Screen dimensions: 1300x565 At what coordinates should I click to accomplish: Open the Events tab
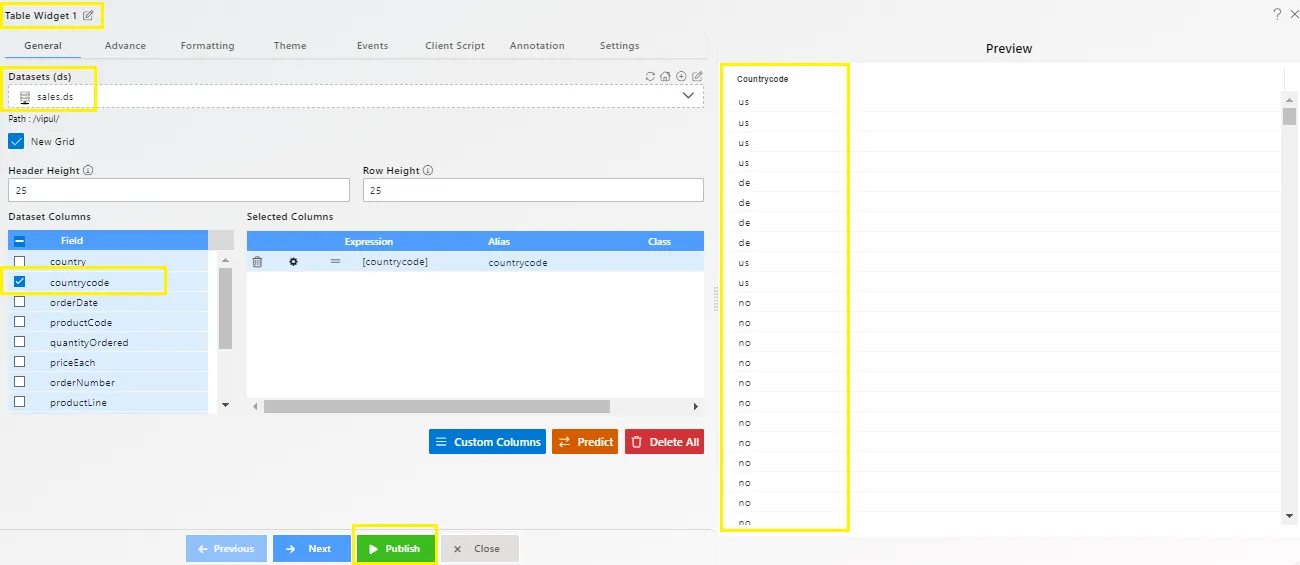(x=372, y=46)
